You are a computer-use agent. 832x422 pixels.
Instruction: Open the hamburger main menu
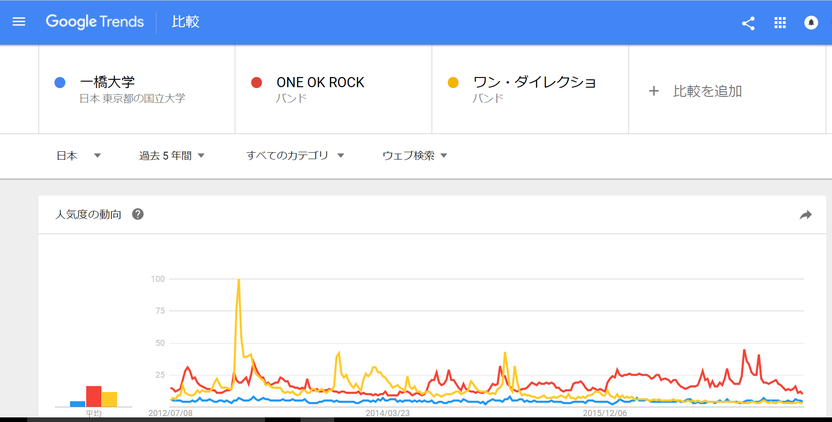19,22
